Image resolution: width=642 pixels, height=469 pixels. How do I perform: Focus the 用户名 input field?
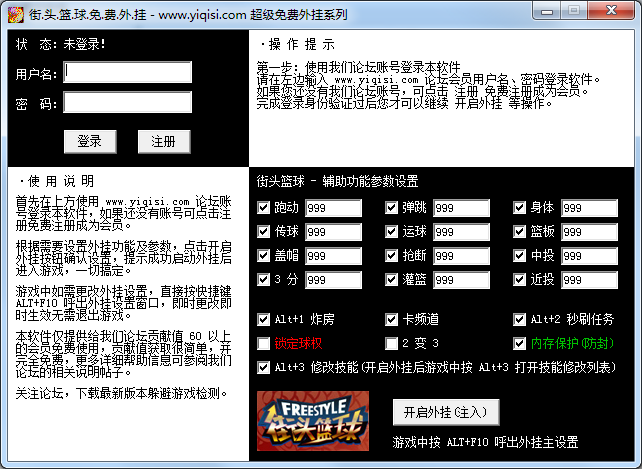click(x=127, y=72)
